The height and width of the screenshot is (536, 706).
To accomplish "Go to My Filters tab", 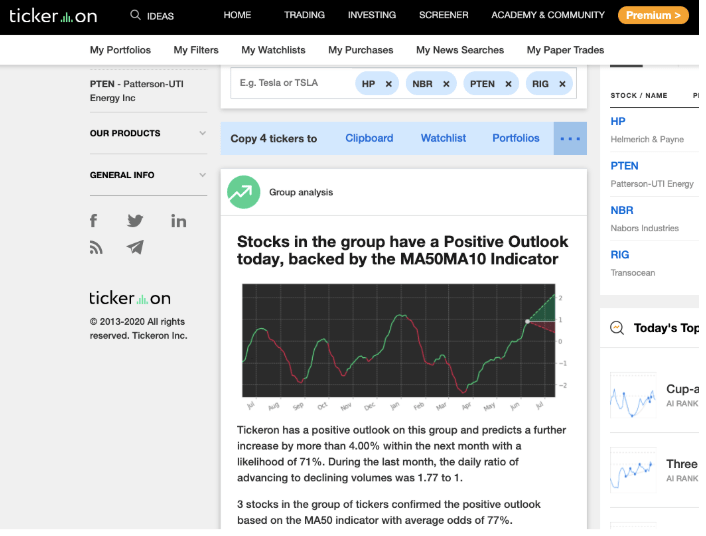I will pyautogui.click(x=196, y=50).
